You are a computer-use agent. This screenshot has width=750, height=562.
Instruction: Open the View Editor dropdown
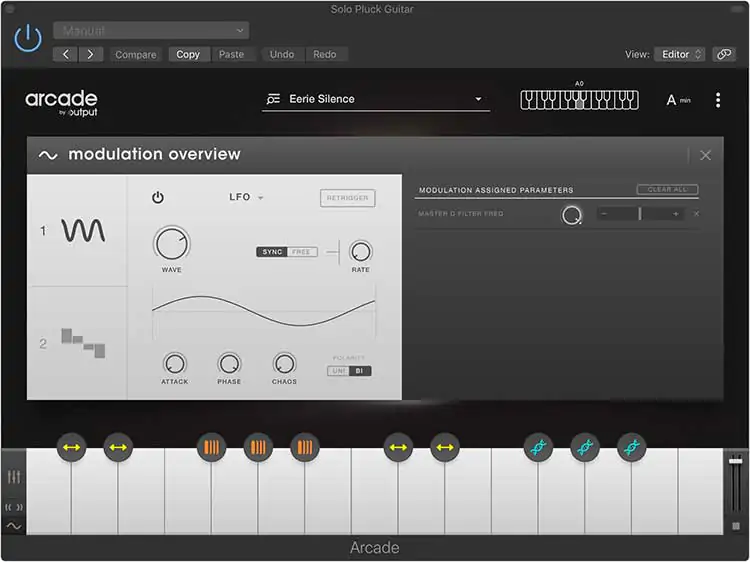coord(679,55)
